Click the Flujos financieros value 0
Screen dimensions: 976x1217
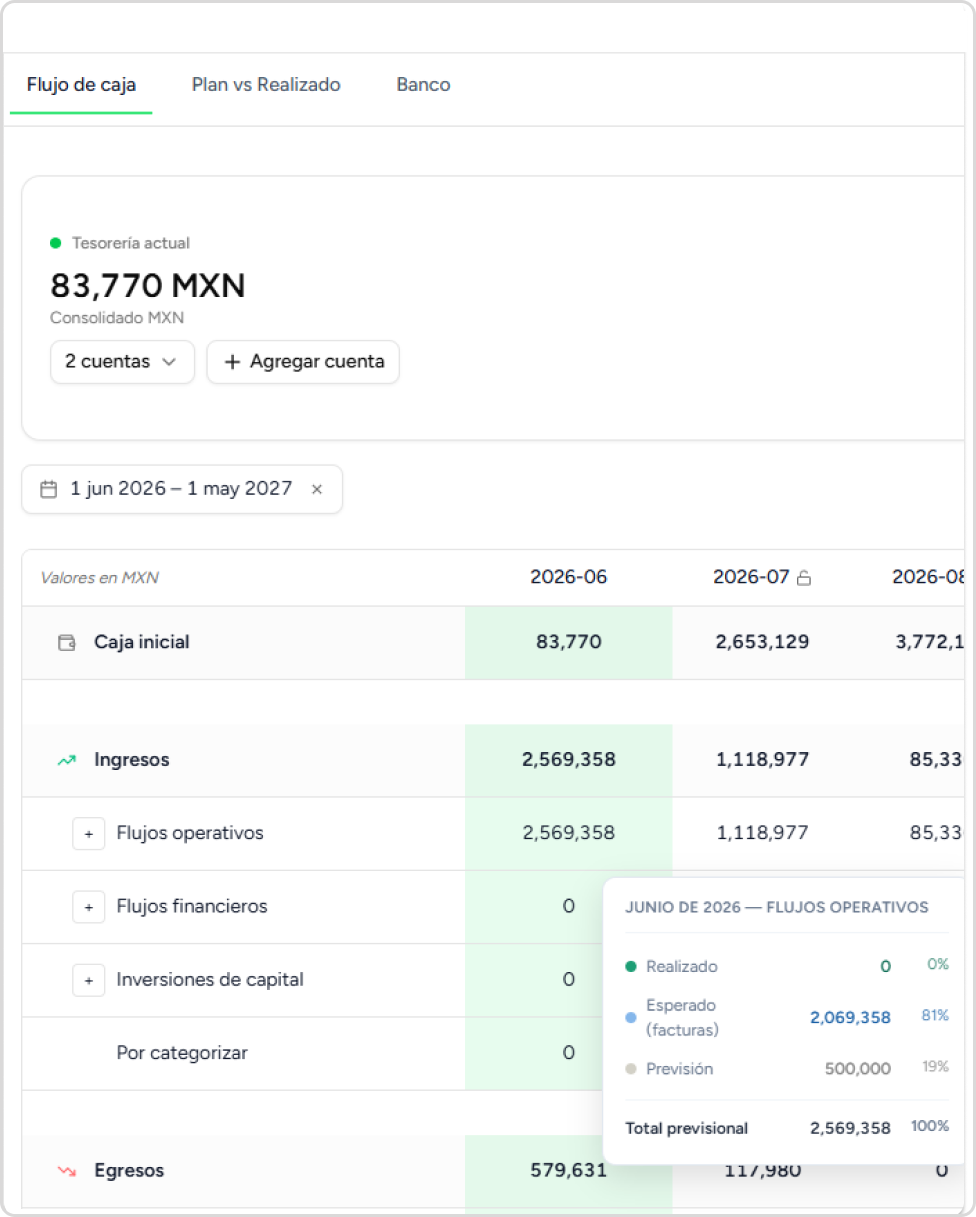click(x=568, y=906)
